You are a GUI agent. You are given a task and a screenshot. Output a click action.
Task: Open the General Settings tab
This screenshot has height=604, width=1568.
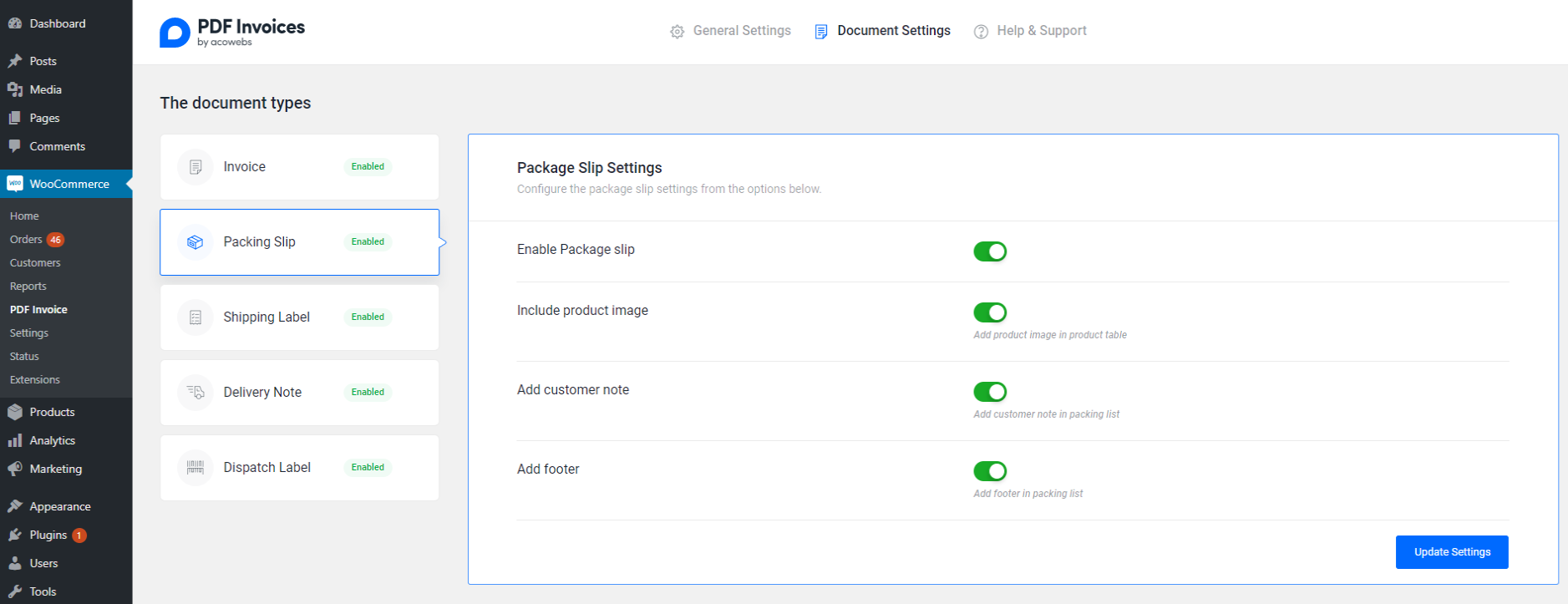[x=730, y=31]
